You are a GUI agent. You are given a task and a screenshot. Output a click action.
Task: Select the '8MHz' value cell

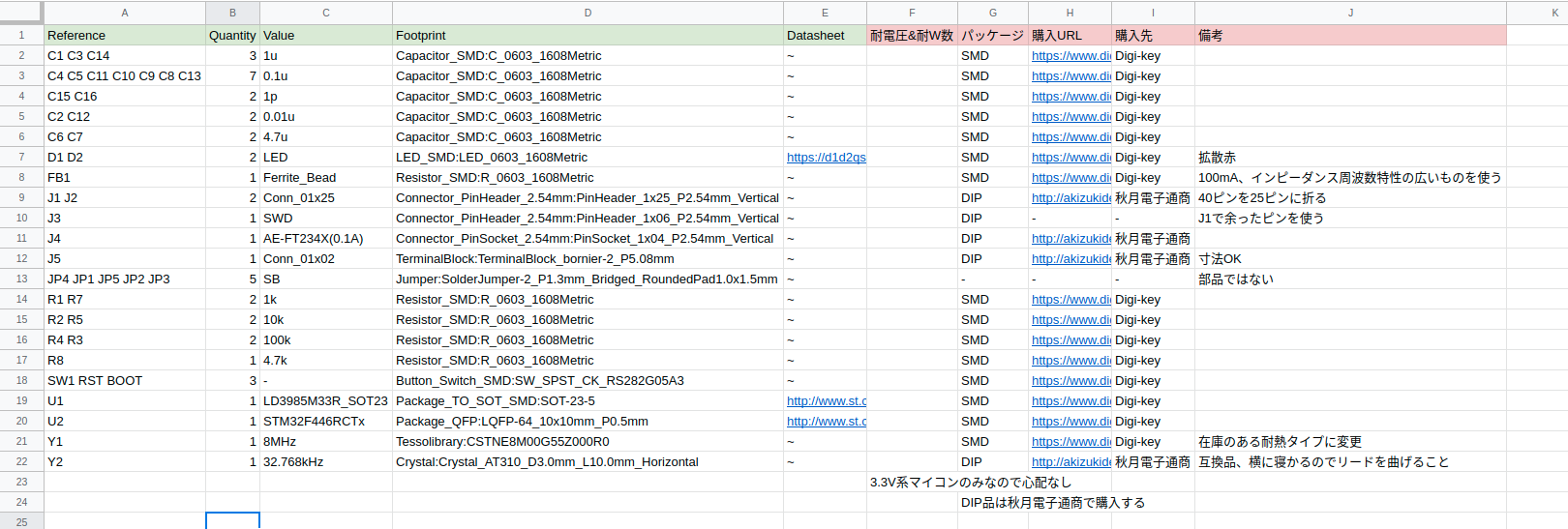click(x=326, y=441)
